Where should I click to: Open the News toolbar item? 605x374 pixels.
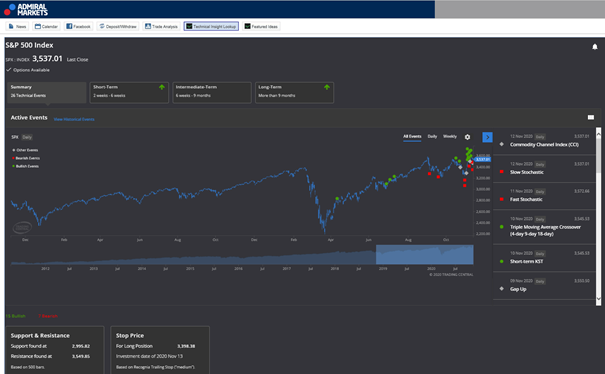tap(17, 26)
